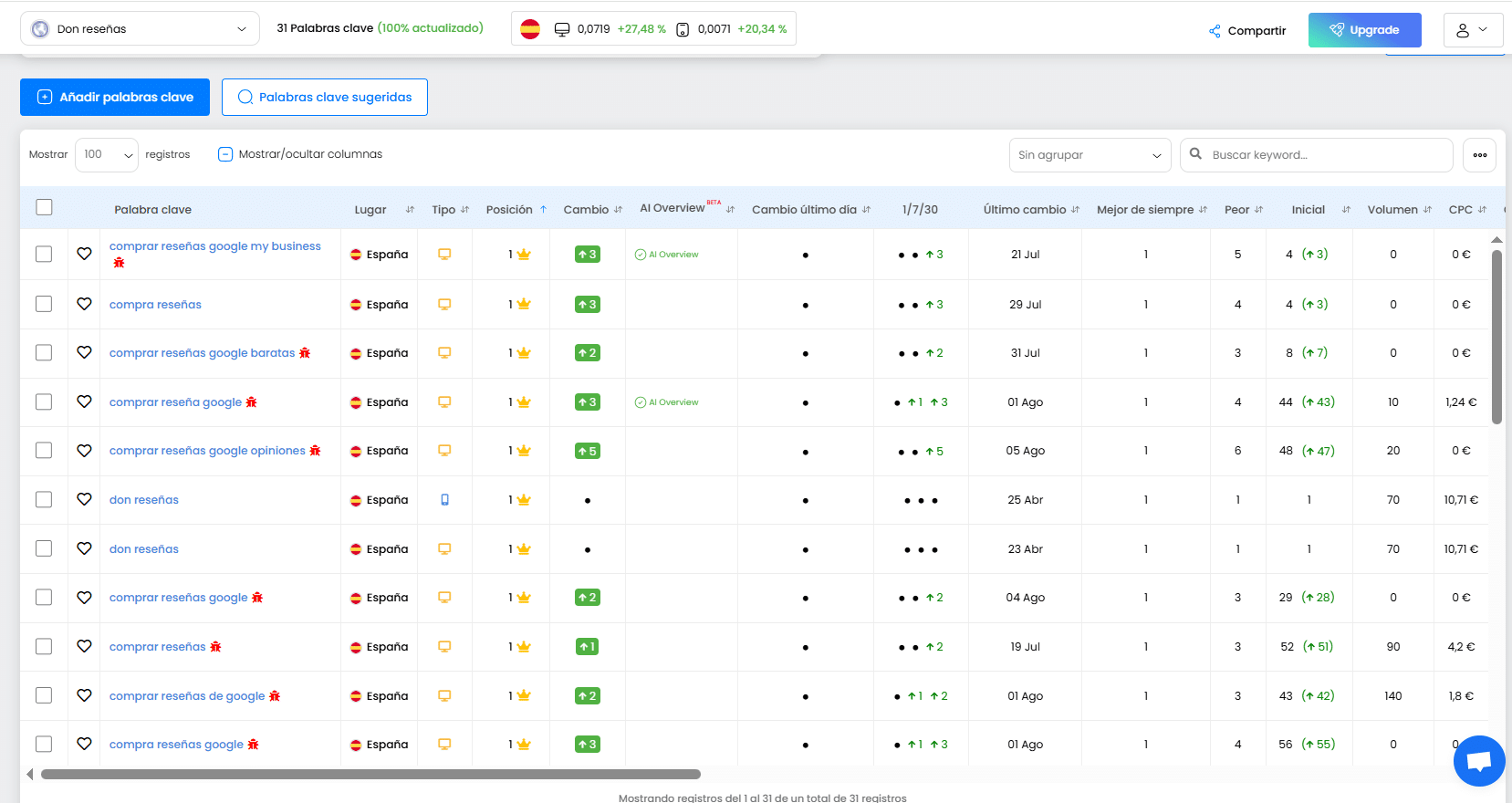Click the three-dots more options button
The height and width of the screenshot is (803, 1512).
pos(1479,155)
